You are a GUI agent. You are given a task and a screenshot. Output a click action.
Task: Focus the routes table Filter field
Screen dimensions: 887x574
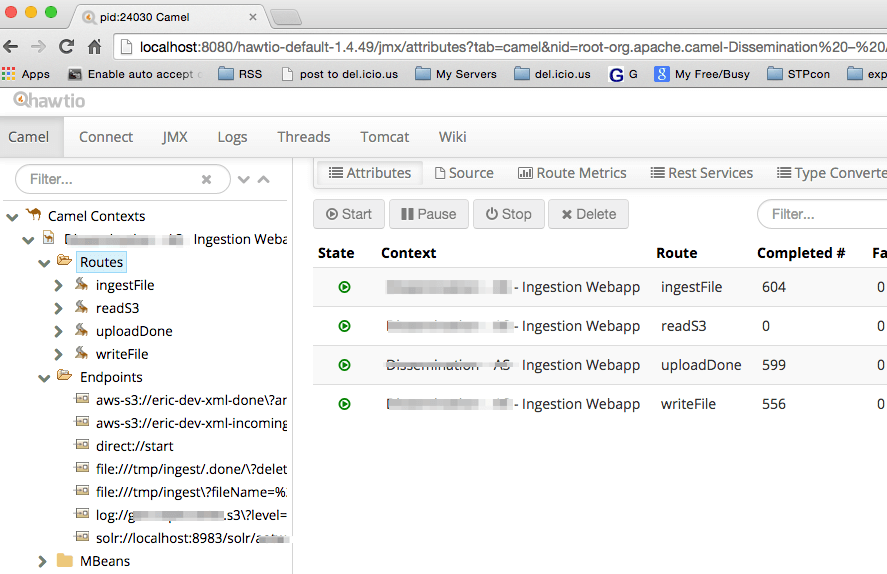[821, 214]
